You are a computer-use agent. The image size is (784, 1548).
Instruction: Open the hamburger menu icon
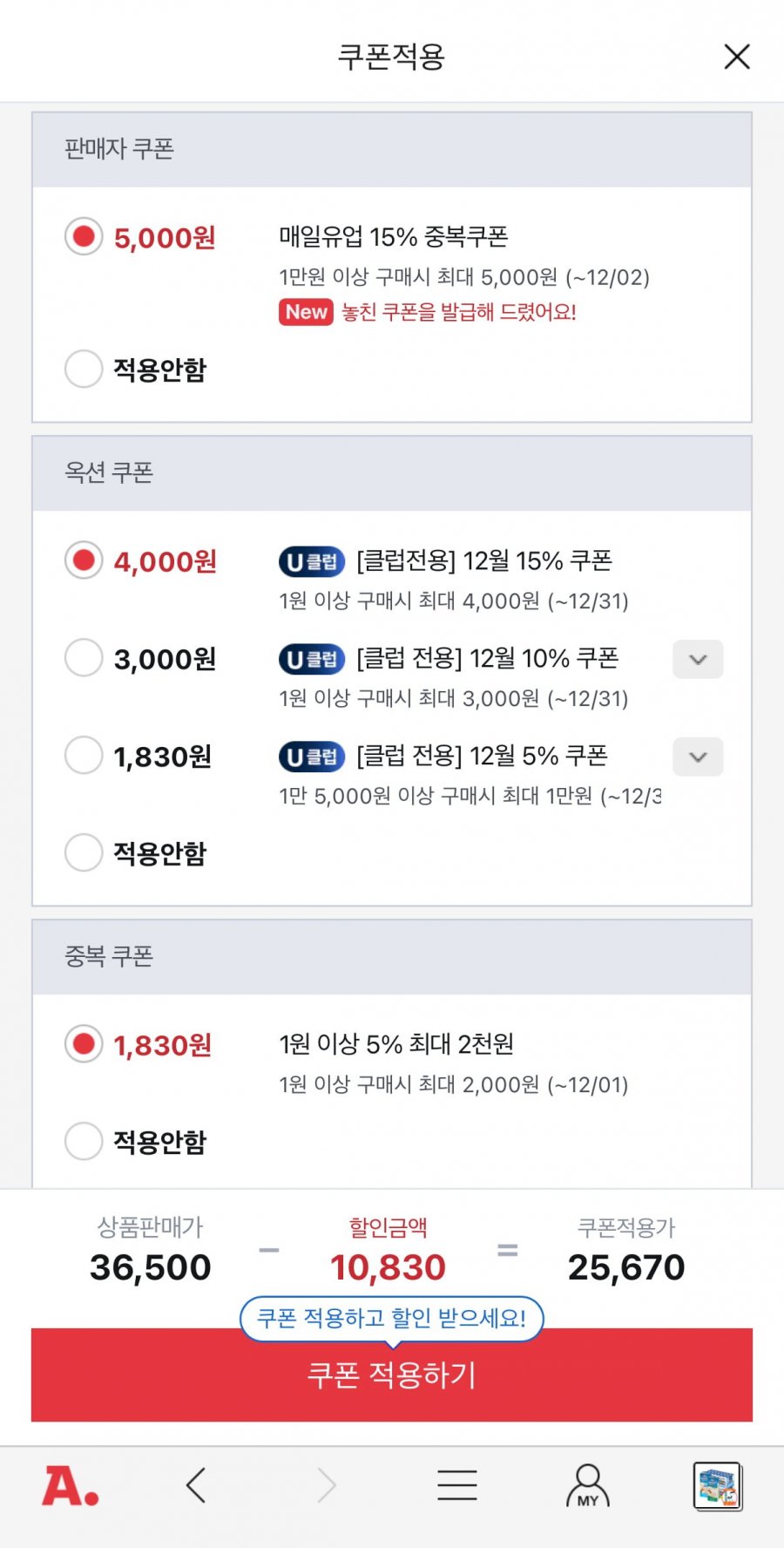(457, 1485)
